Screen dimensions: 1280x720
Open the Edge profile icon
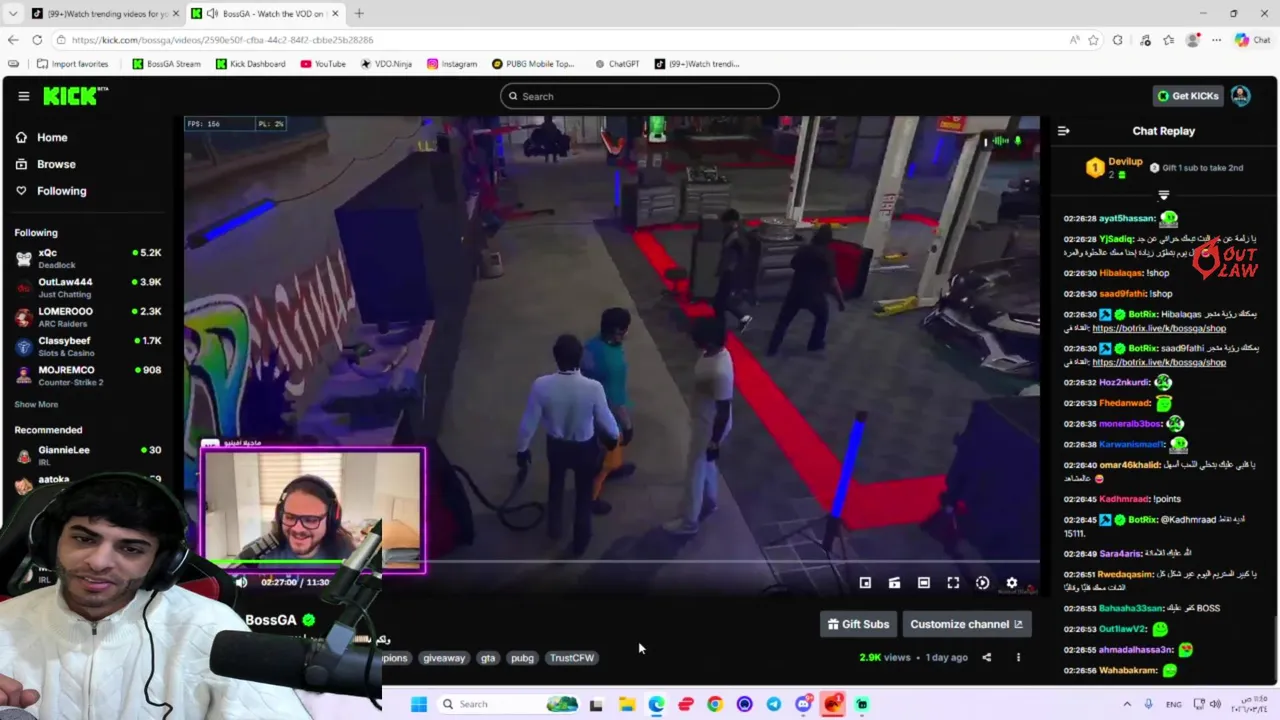point(1192,40)
